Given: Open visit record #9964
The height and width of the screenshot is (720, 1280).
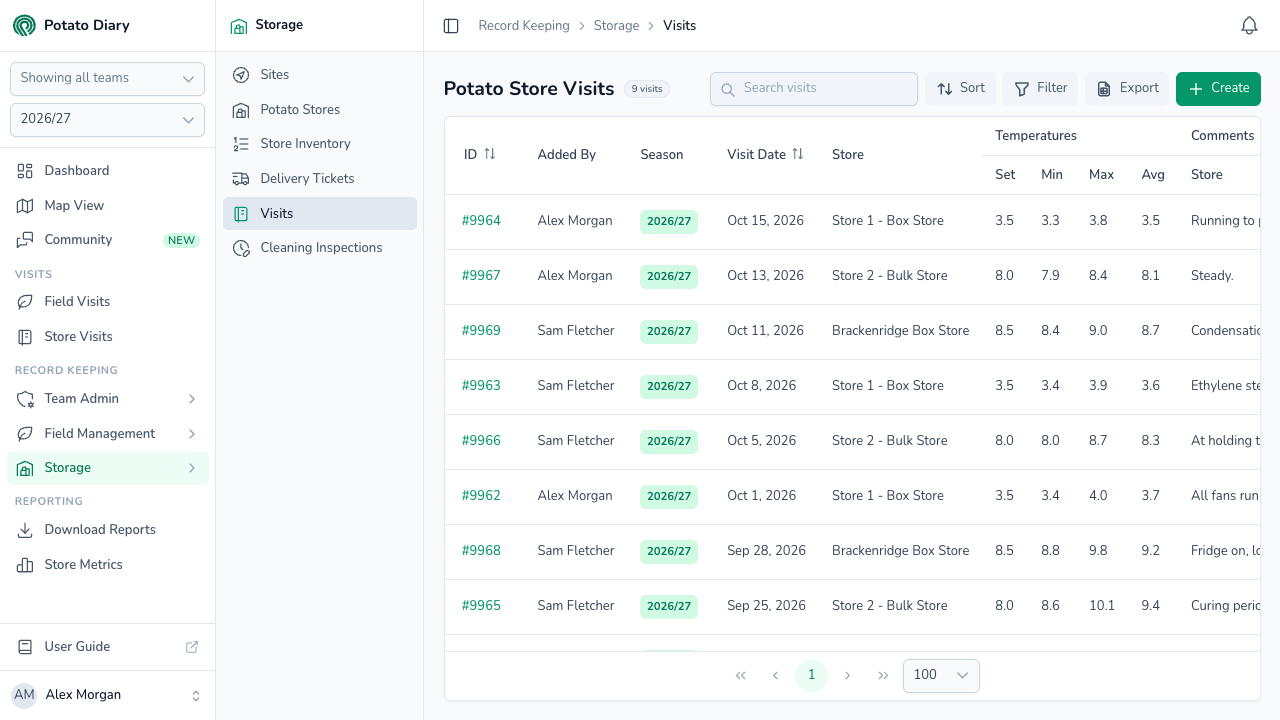Looking at the screenshot, I should pos(481,221).
